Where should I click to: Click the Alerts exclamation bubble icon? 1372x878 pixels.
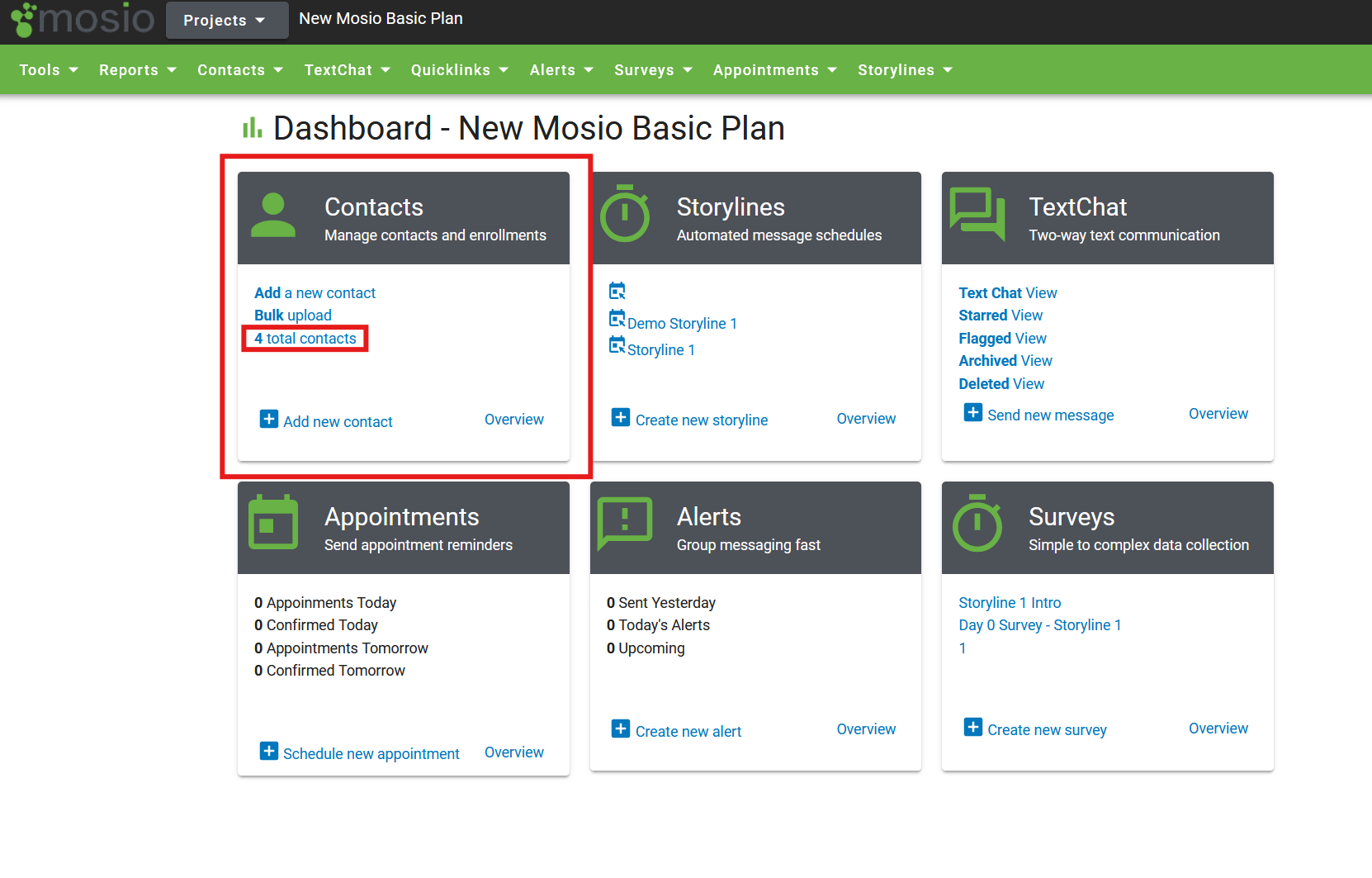(625, 524)
